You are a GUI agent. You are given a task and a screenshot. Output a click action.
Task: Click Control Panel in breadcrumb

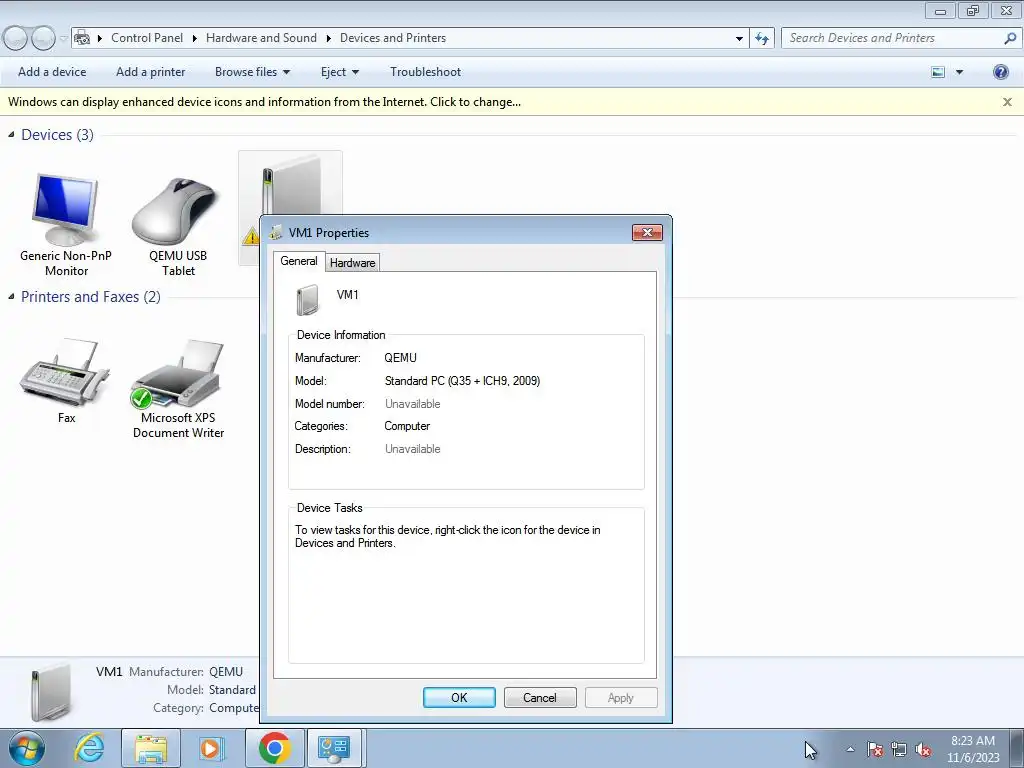click(147, 38)
